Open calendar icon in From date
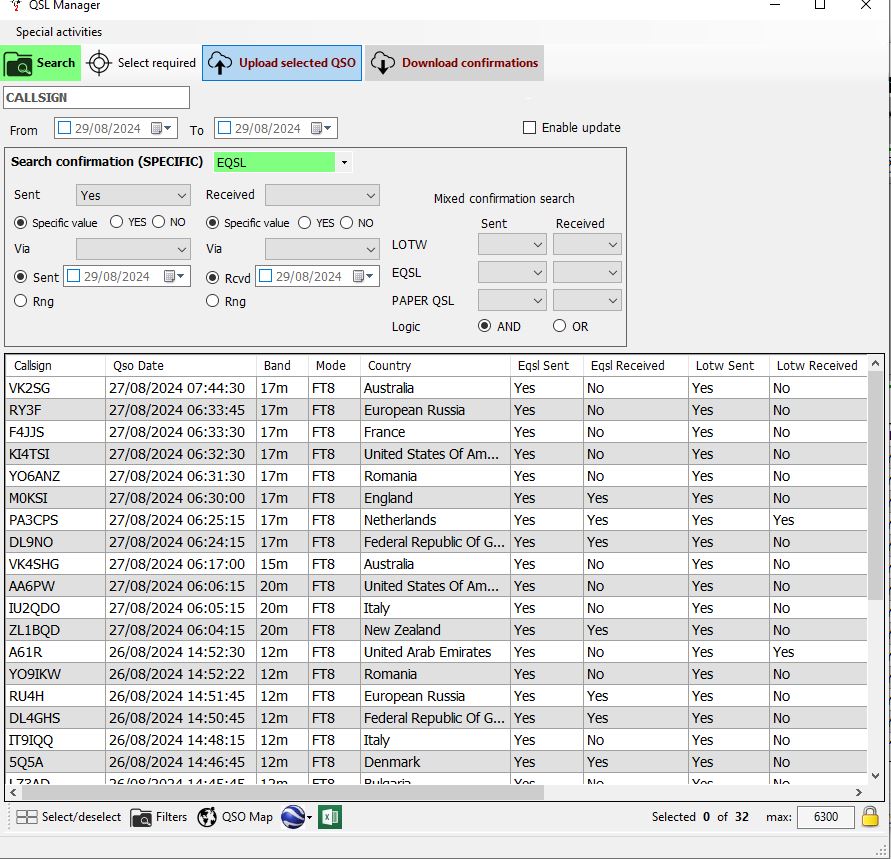The height and width of the screenshot is (859, 891). (x=157, y=128)
